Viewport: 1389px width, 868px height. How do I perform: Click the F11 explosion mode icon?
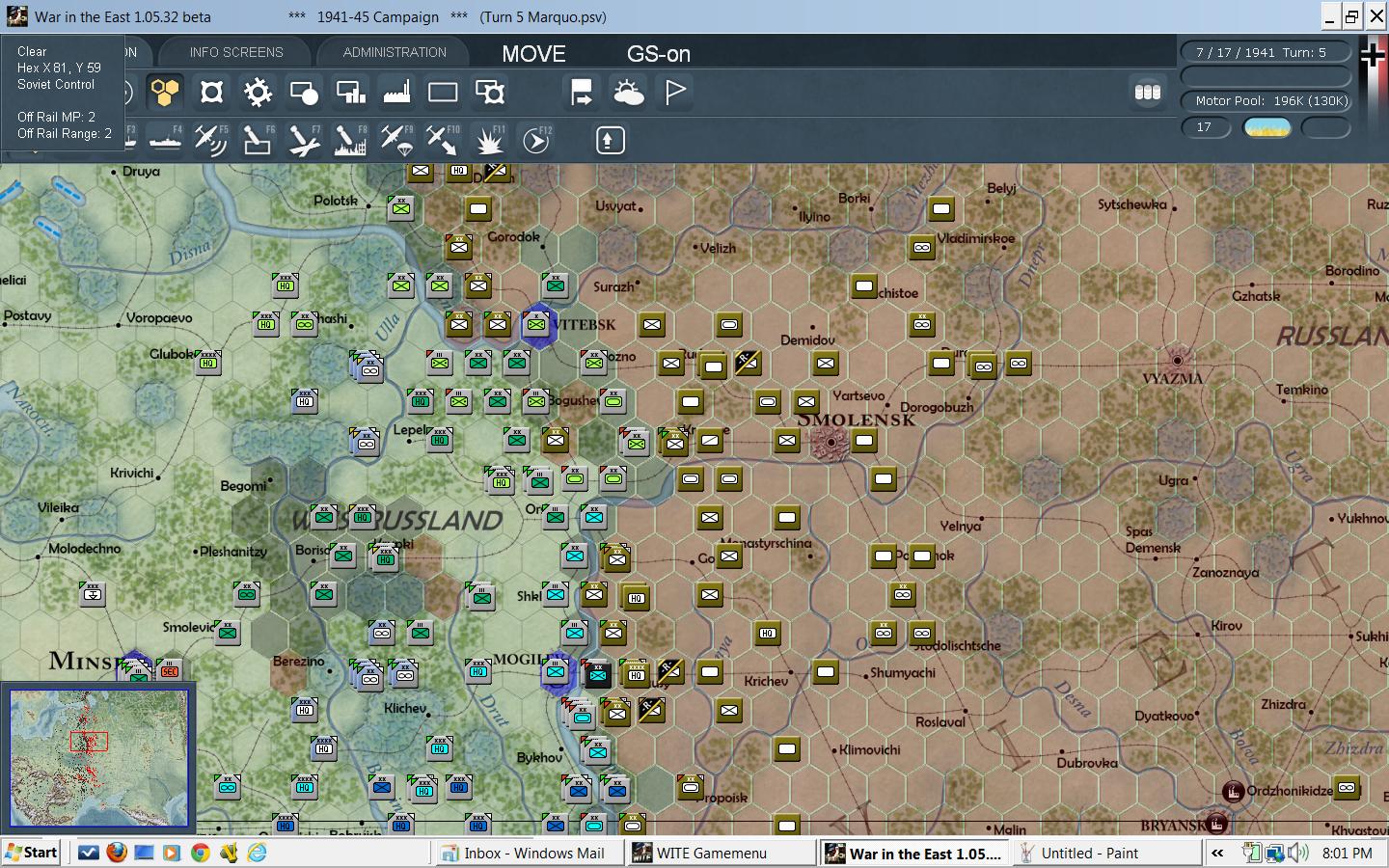(x=489, y=141)
